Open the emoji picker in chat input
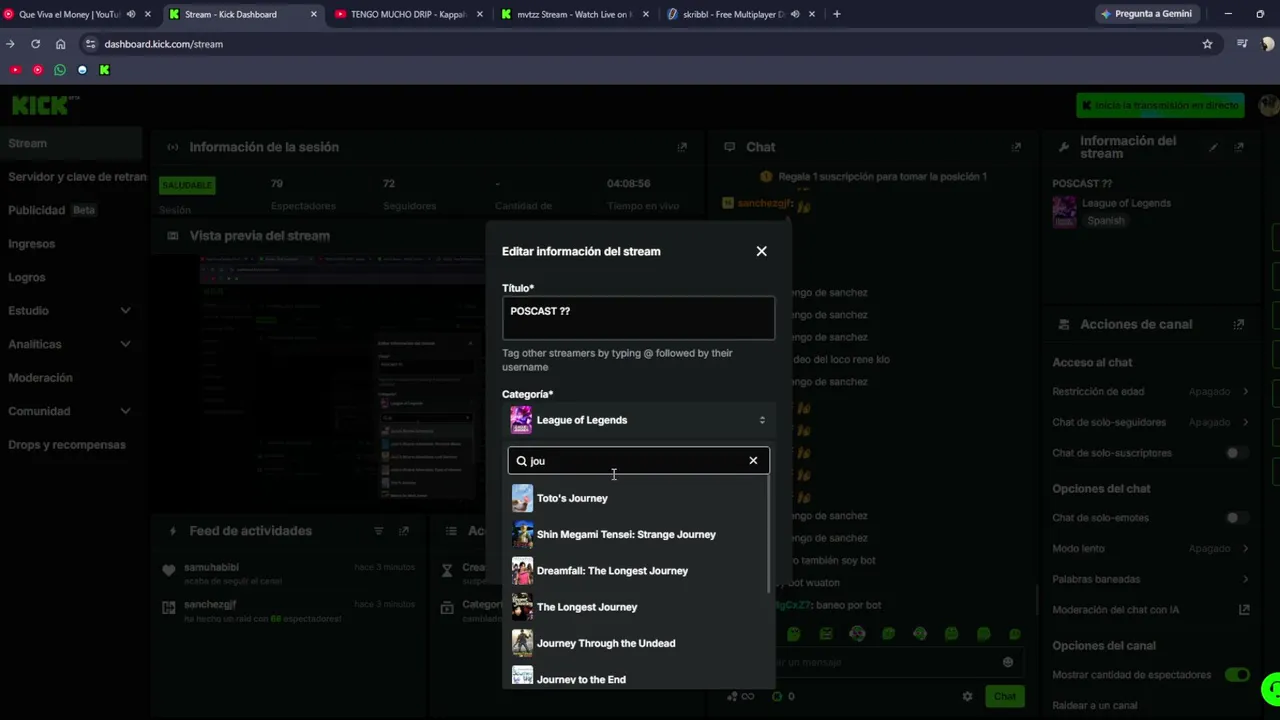Viewport: 1280px width, 720px height. click(x=1008, y=662)
